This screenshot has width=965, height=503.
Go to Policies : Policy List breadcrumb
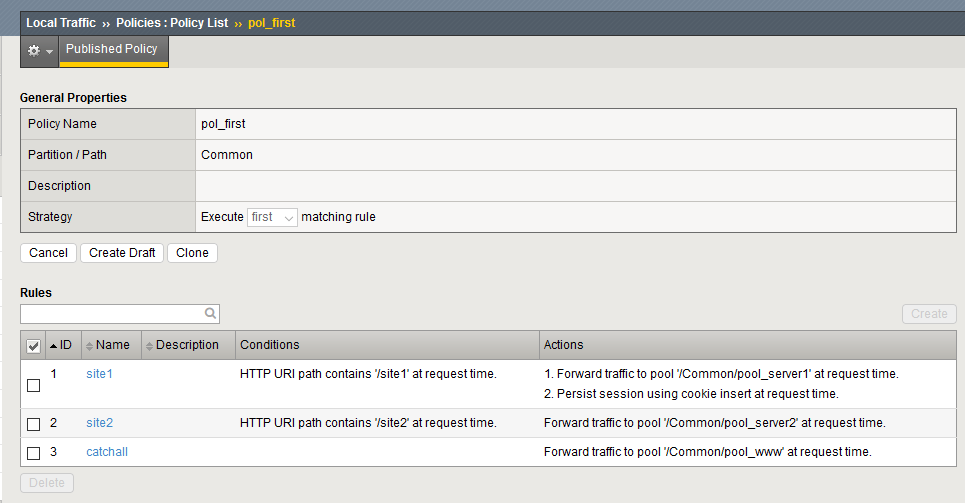[x=172, y=22]
